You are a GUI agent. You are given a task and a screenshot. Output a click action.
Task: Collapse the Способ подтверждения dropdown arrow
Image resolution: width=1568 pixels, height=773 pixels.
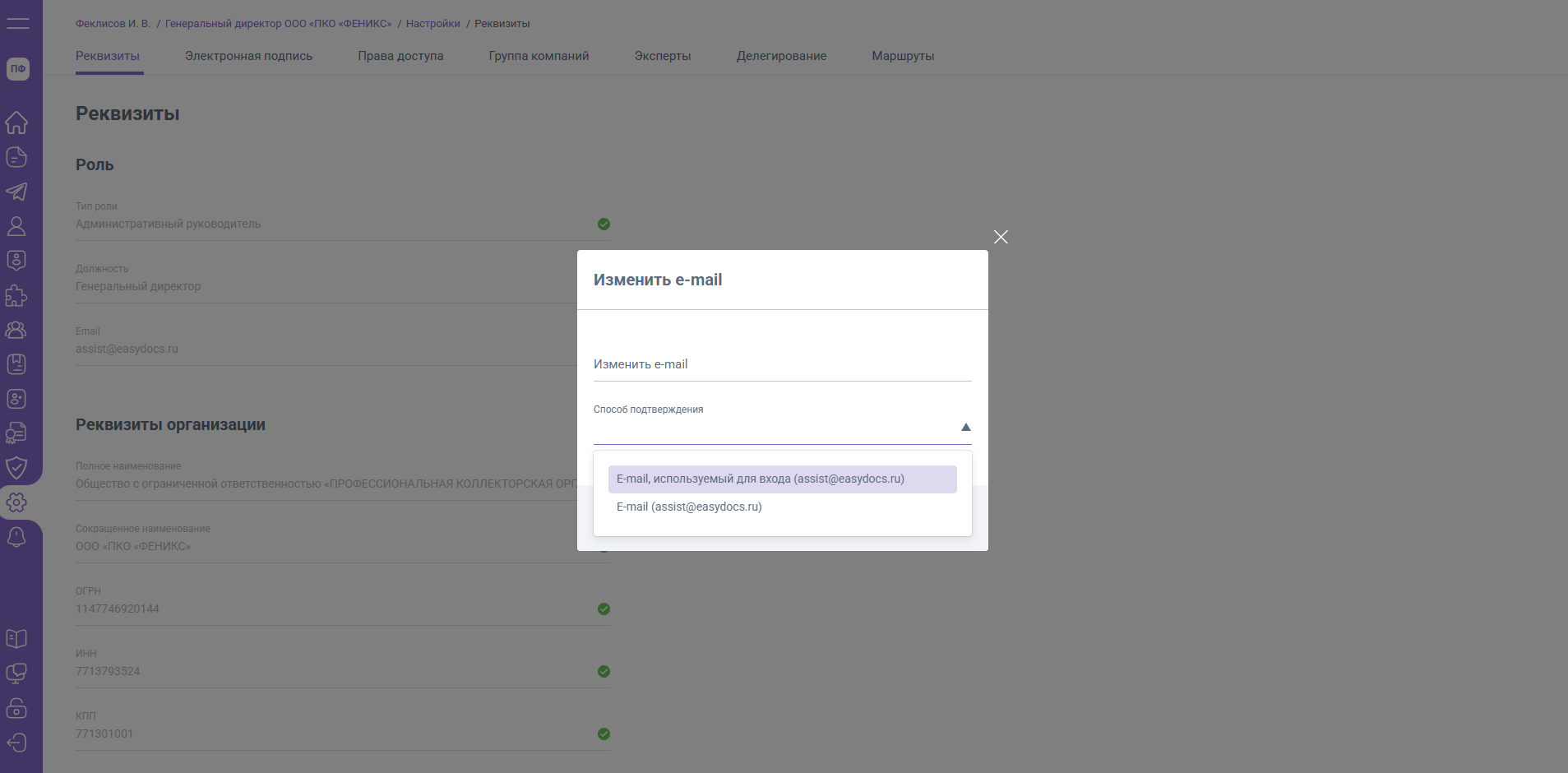(965, 427)
